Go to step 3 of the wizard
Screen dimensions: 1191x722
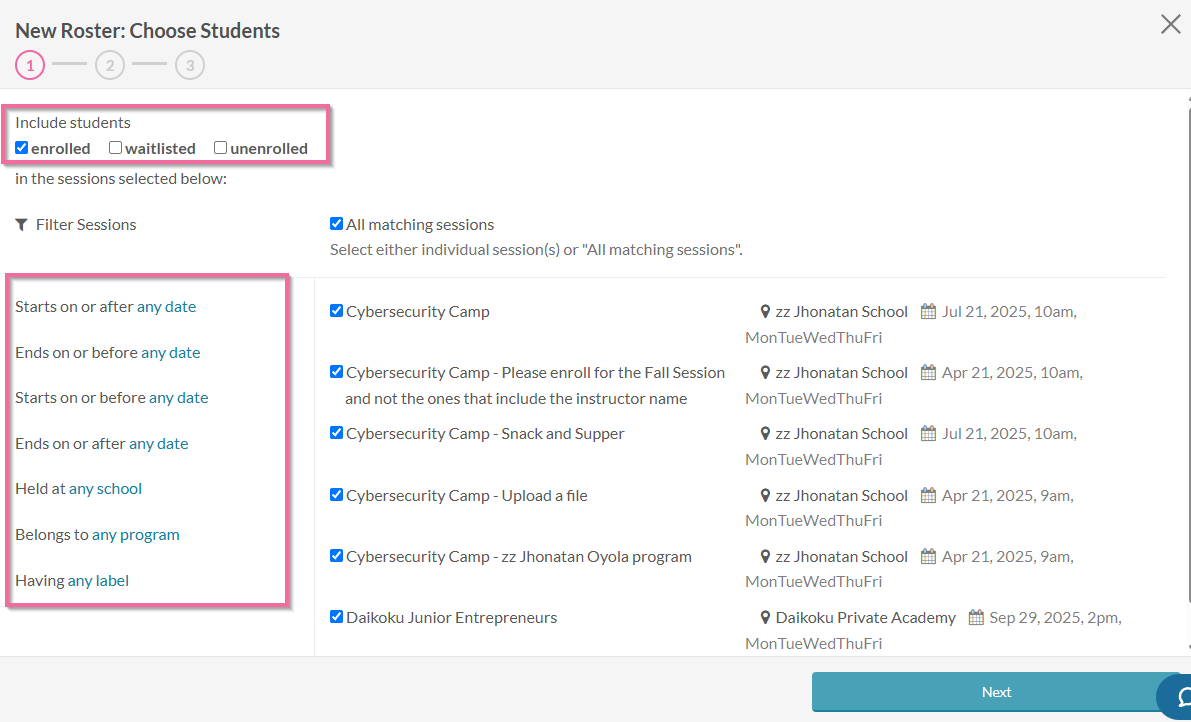189,65
